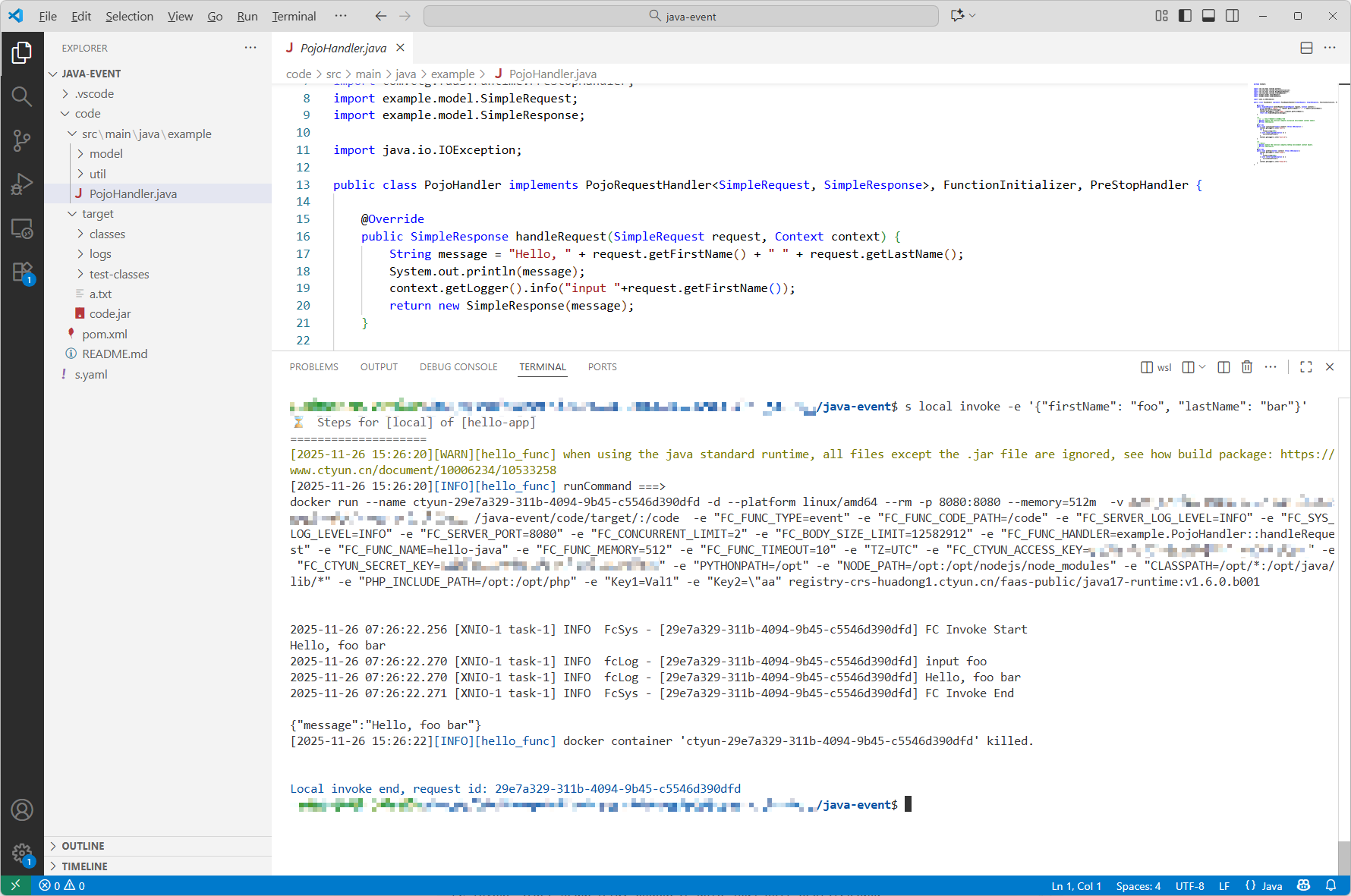Open pom.xml in the explorer
Viewport: 1351px width, 896px height.
(x=105, y=334)
